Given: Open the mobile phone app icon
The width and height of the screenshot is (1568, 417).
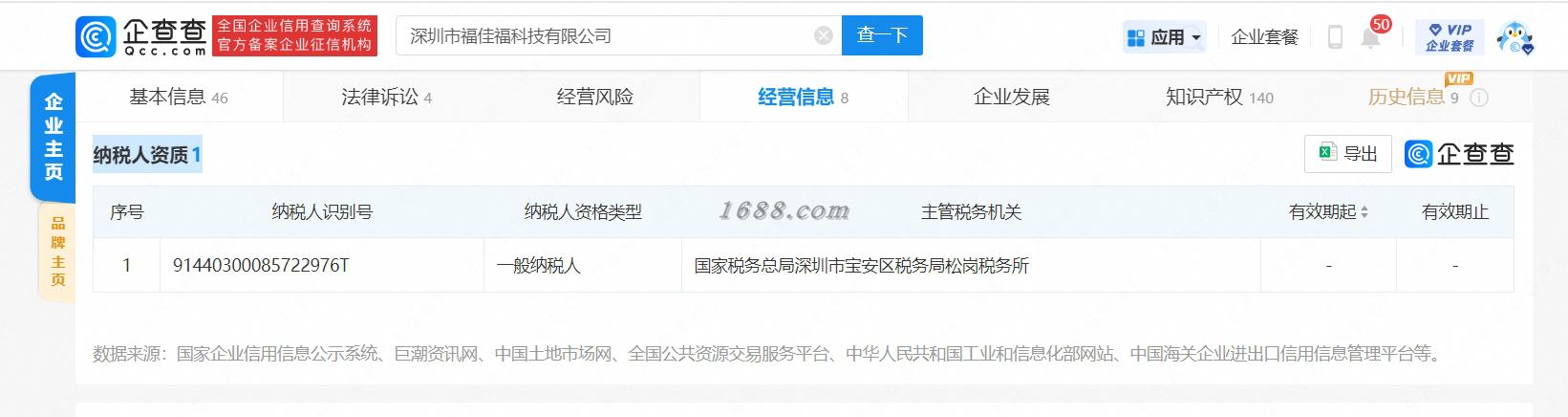Looking at the screenshot, I should pos(1335,37).
